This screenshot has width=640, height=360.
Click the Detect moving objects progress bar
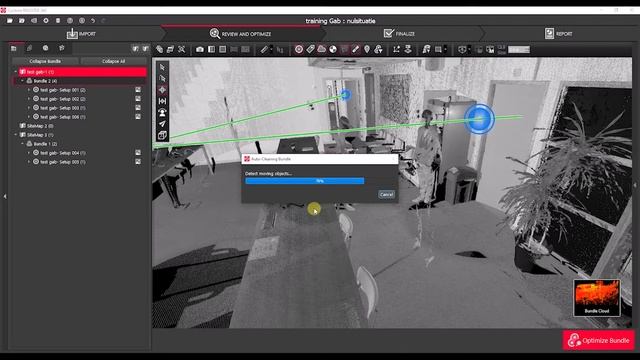pyautogui.click(x=304, y=181)
